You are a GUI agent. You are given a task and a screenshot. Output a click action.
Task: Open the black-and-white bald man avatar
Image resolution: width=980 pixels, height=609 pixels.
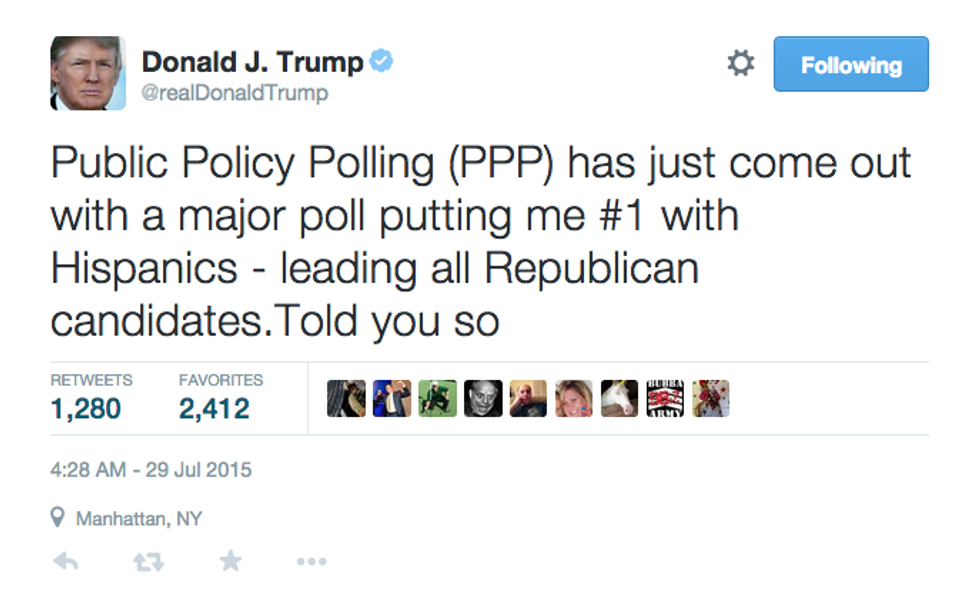(483, 398)
